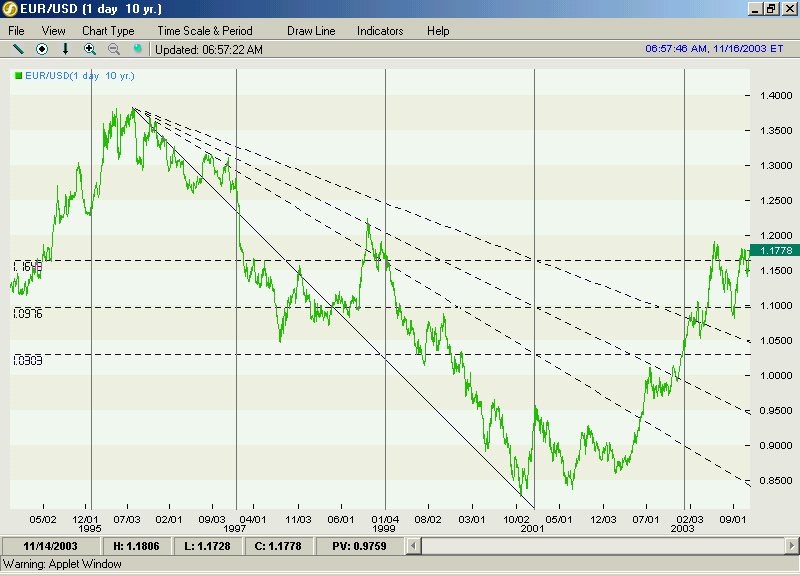This screenshot has width=800, height=576.
Task: Click the horizontal scrollbar track
Action: point(603,546)
